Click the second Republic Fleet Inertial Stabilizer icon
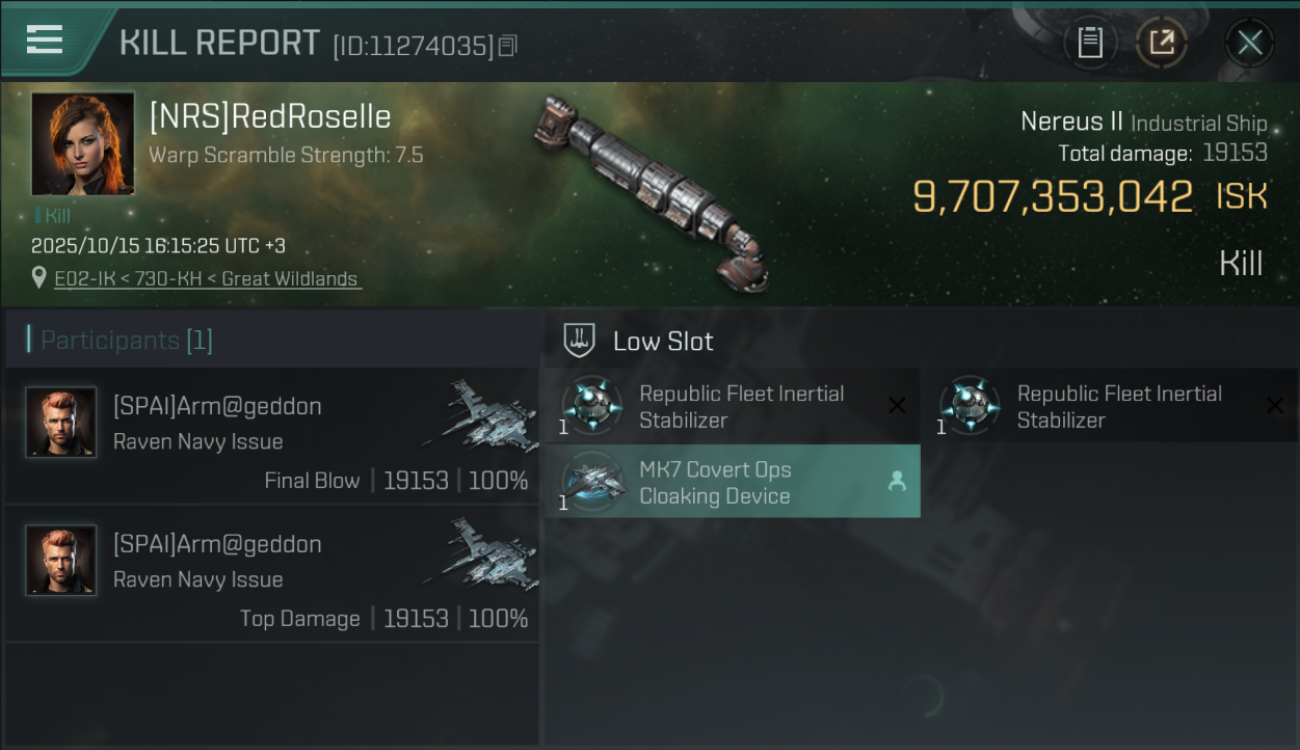The image size is (1300, 750). pyautogui.click(x=969, y=406)
